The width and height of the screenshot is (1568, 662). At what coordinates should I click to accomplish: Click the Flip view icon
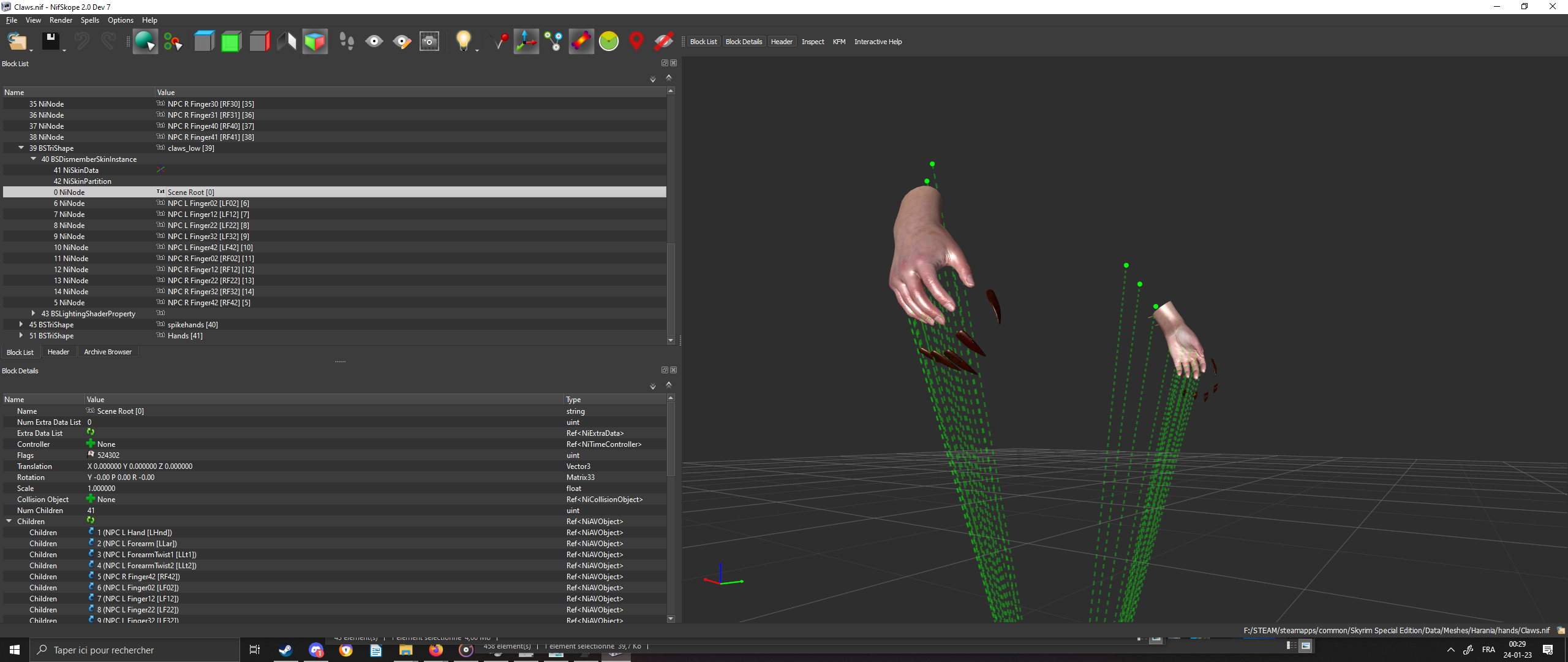point(287,42)
